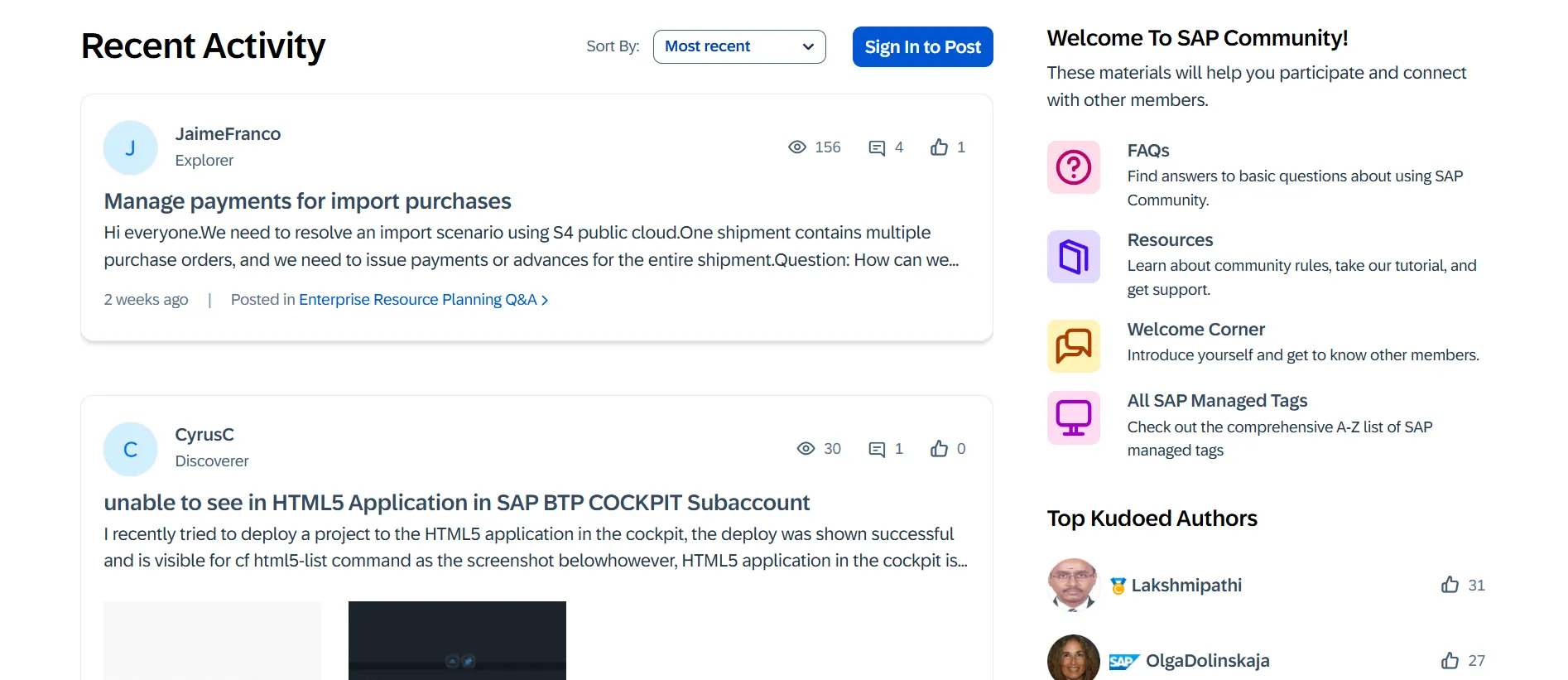This screenshot has width=1568, height=680.
Task: Open unable to see in HTML5 Application post
Action: (456, 503)
